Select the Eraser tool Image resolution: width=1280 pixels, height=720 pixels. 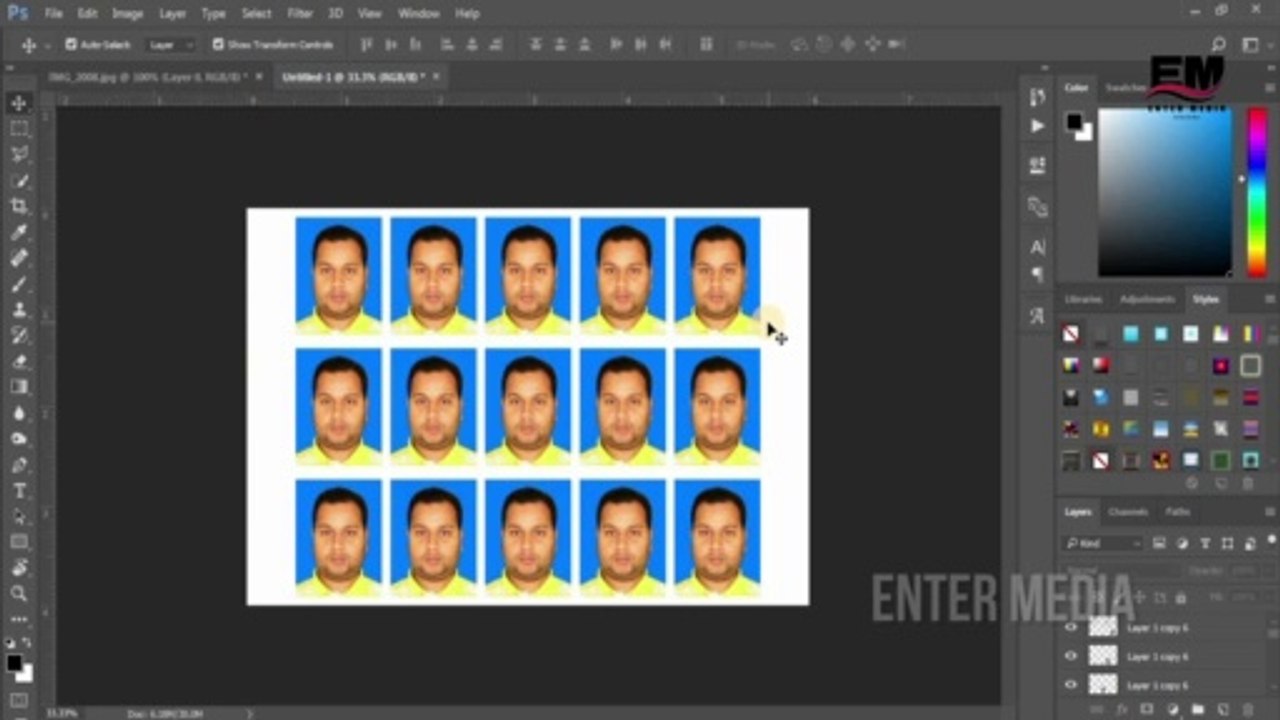pos(19,361)
